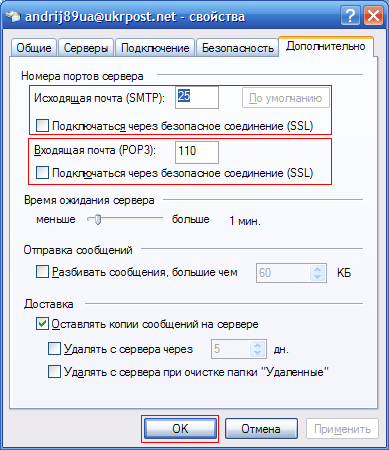
Task: Click the Отмена button
Action: click(261, 429)
